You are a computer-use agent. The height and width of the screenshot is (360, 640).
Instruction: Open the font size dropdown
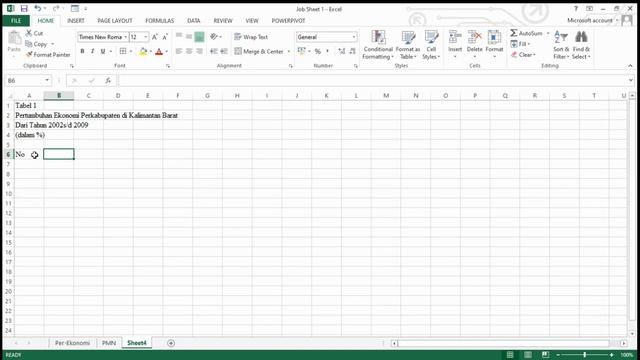[x=146, y=37]
